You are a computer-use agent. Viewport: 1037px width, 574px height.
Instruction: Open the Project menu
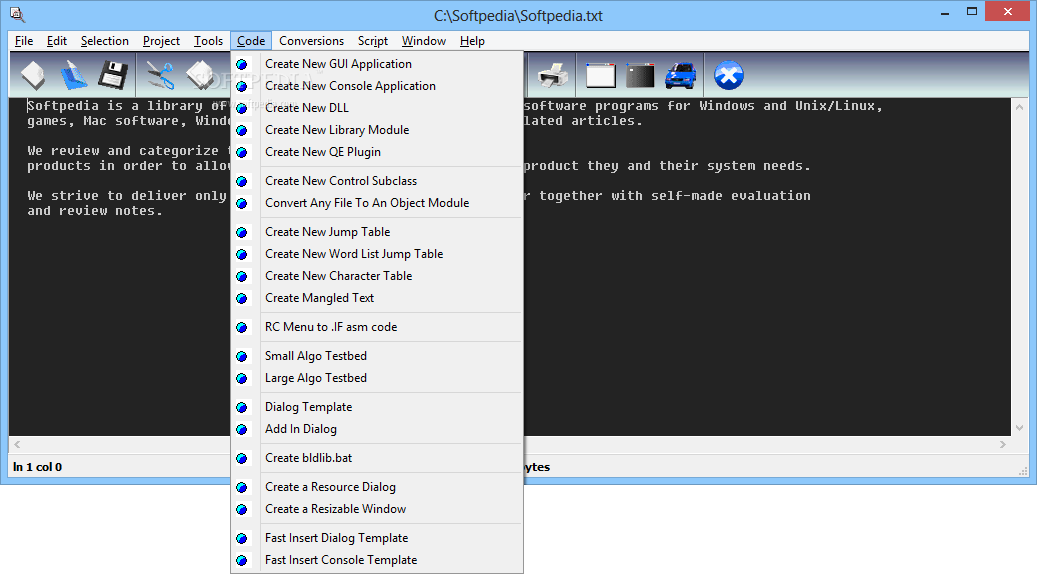pos(161,41)
